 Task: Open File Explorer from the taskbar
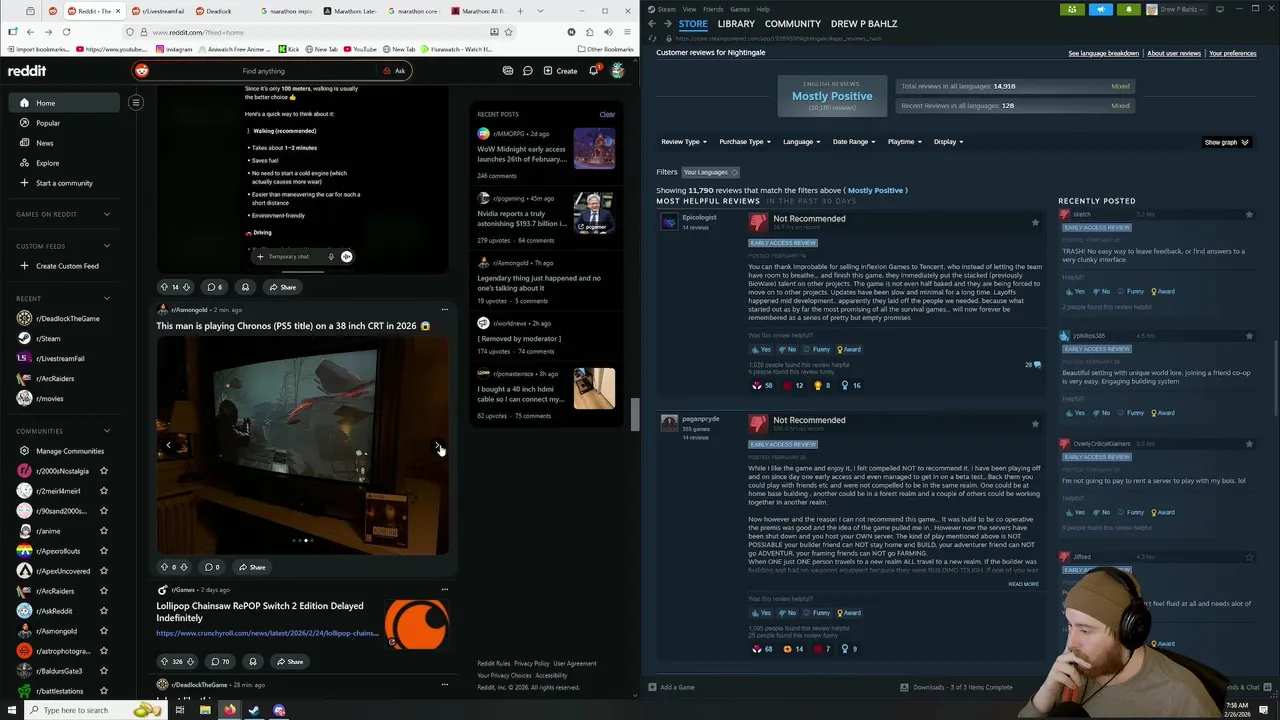[205, 710]
